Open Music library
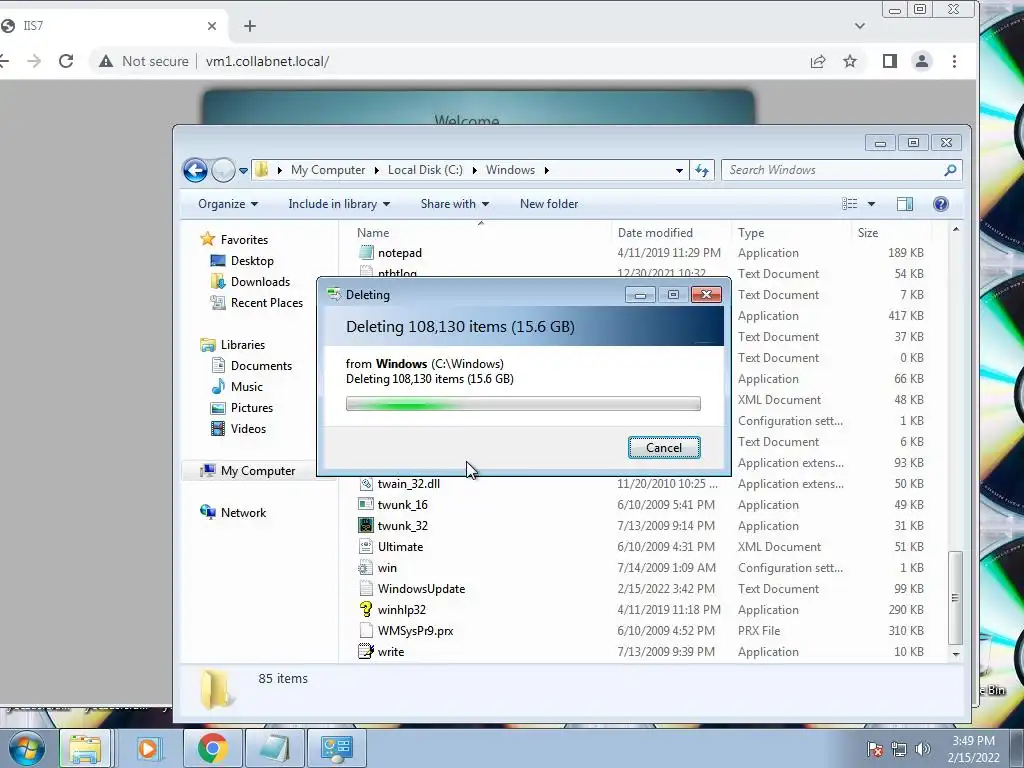The width and height of the screenshot is (1024, 768). (x=246, y=387)
